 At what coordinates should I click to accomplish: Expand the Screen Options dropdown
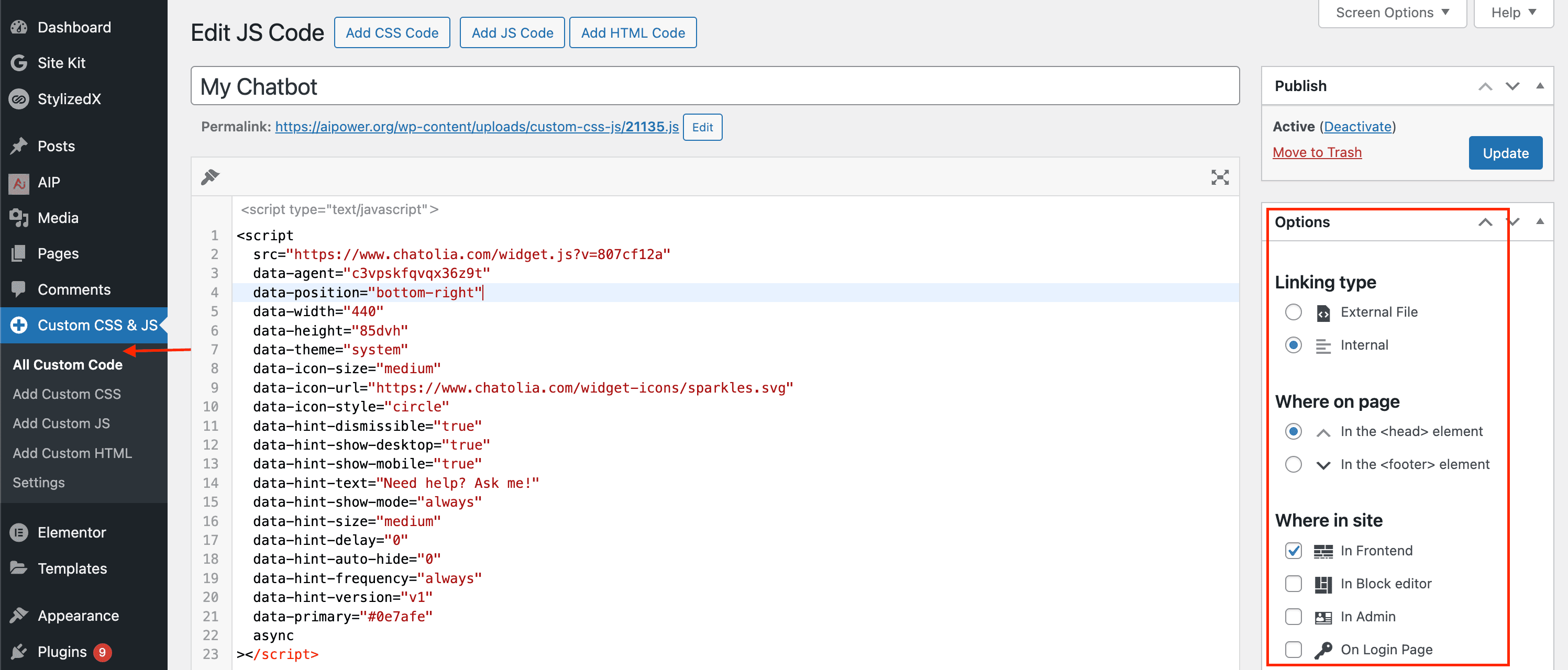[1392, 13]
